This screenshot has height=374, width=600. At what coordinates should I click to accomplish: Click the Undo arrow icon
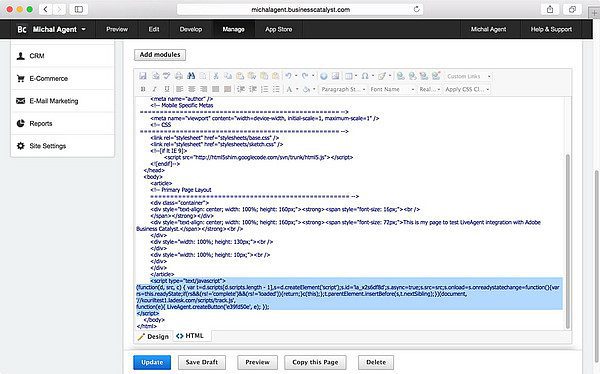[288, 76]
